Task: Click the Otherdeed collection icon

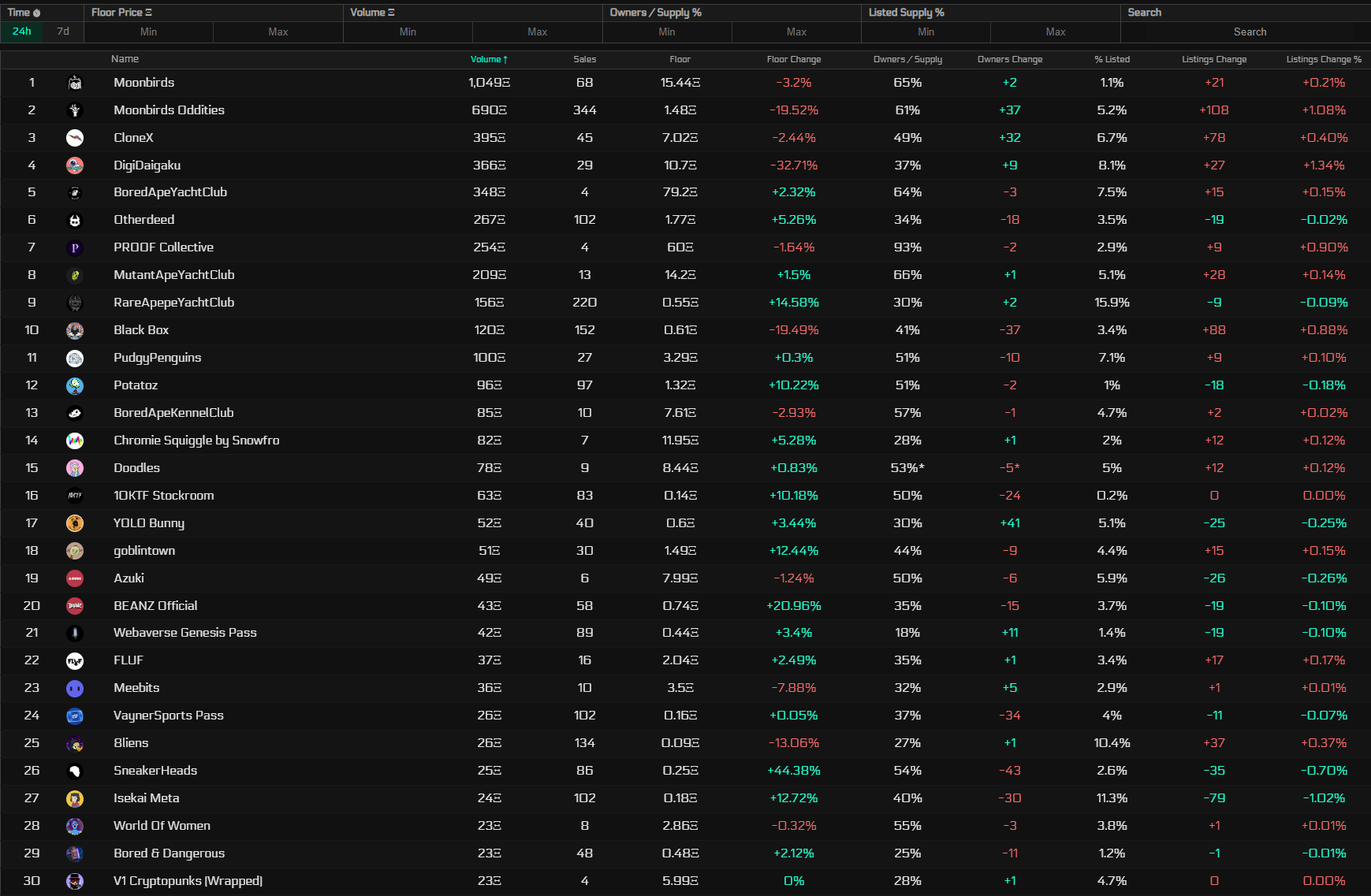Action: coord(75,220)
